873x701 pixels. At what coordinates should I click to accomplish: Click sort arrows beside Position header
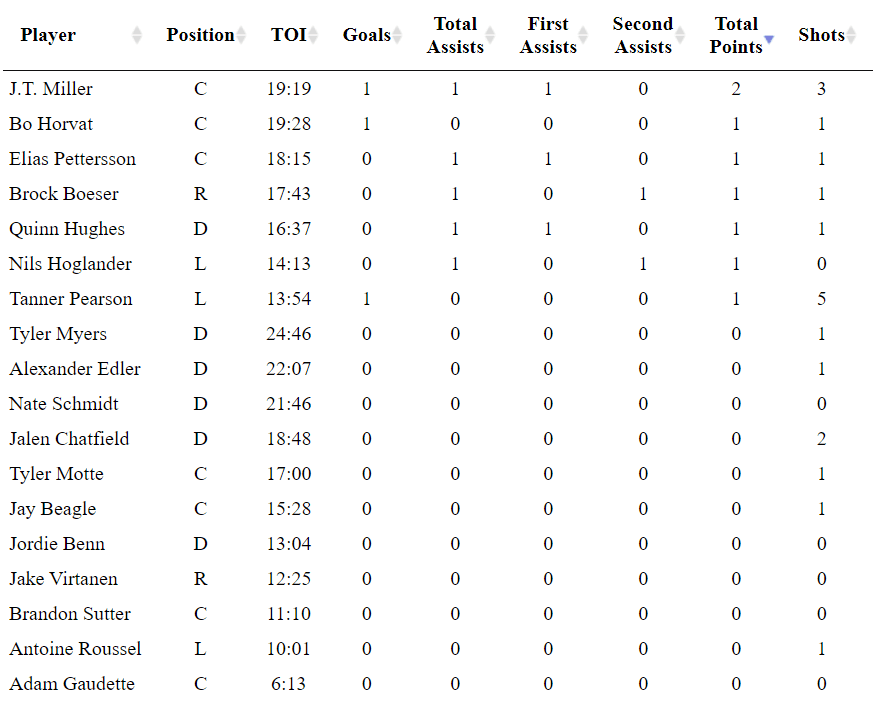tap(241, 36)
